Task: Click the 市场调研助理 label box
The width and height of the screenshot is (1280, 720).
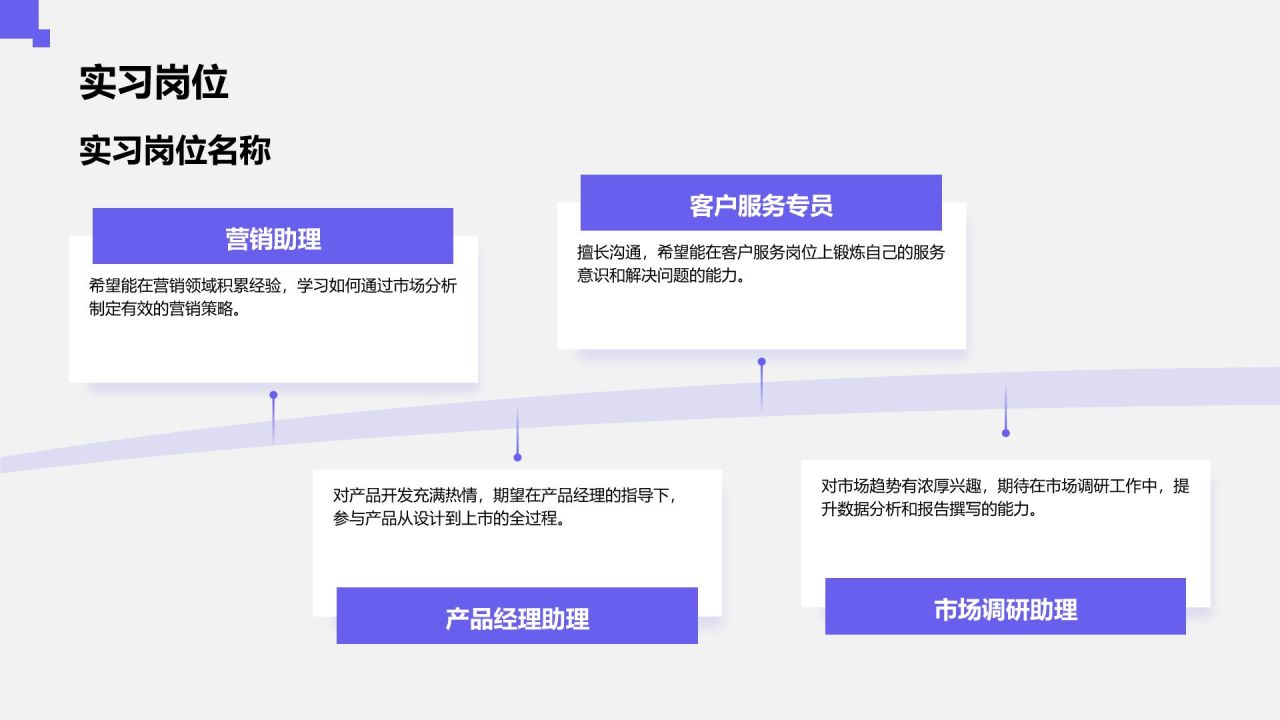Action: tap(1005, 606)
